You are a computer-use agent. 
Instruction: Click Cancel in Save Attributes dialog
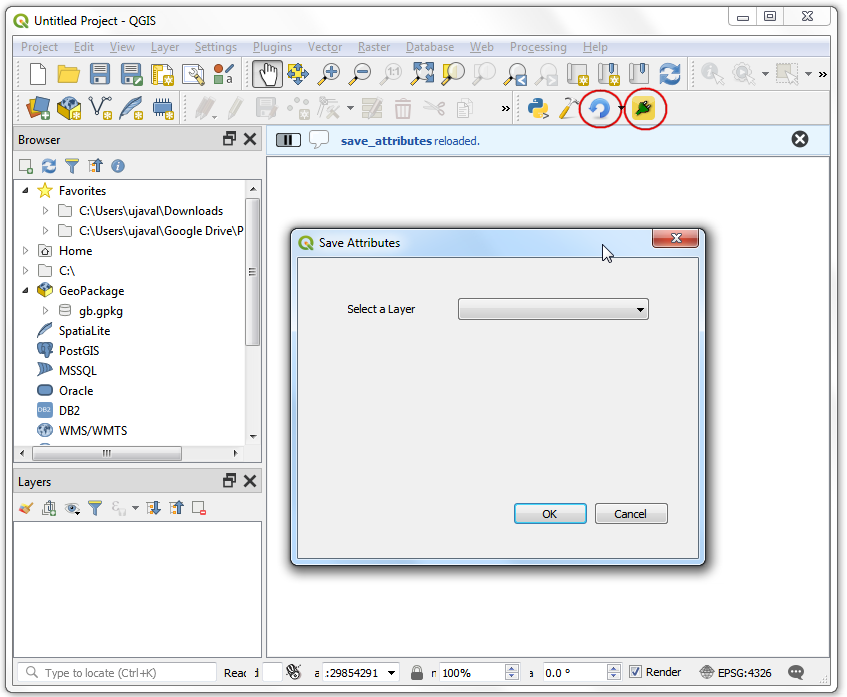pos(630,514)
